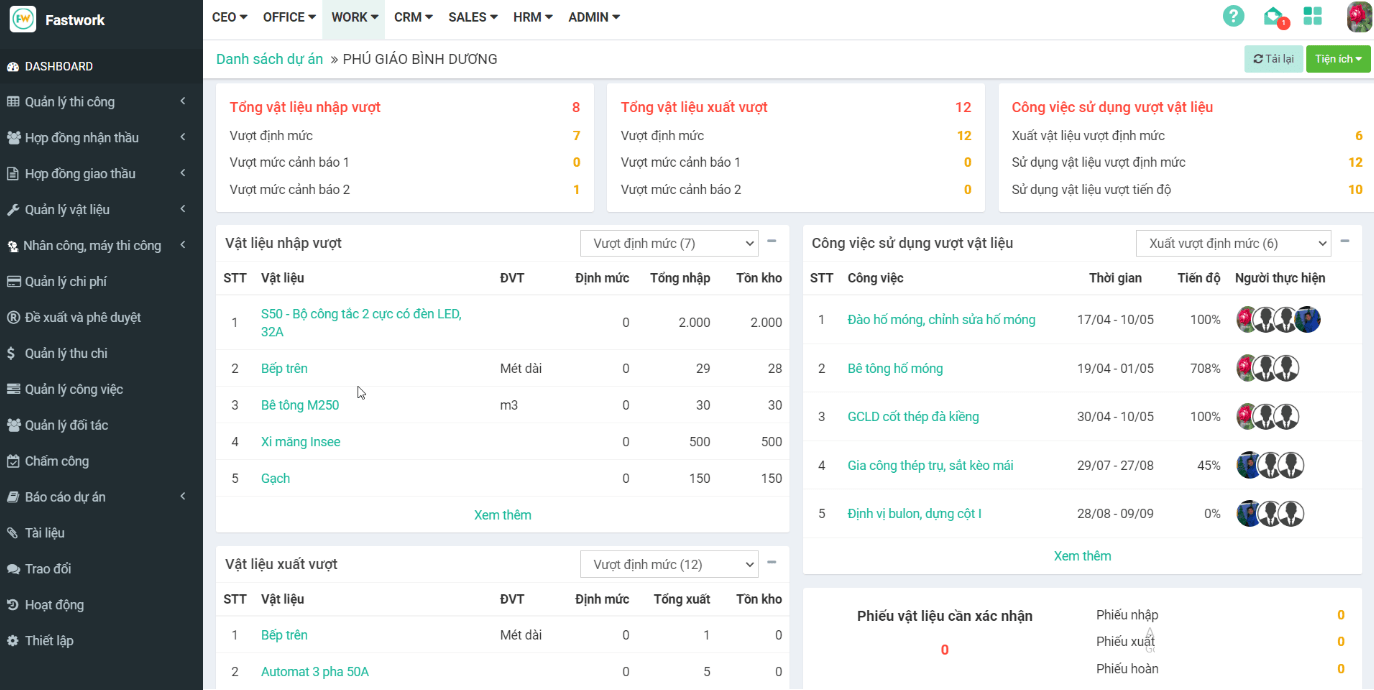Open the apps grid icon
This screenshot has width=1374, height=690.
pyautogui.click(x=1312, y=17)
